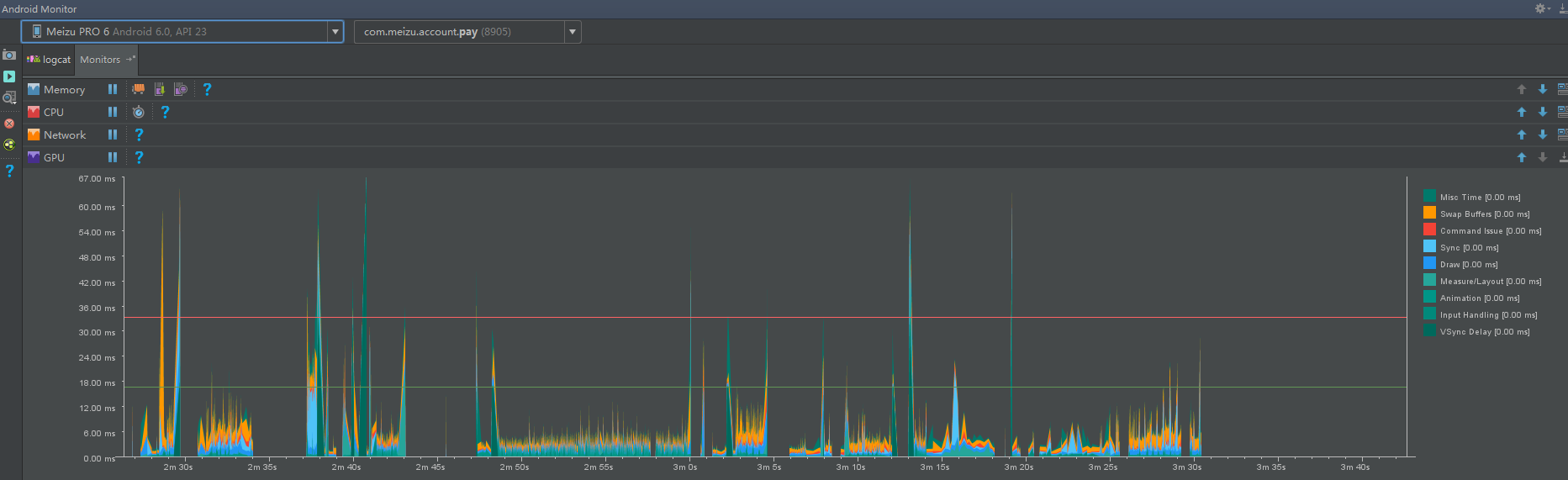Image resolution: width=1568 pixels, height=480 pixels.
Task: Pause the CPU monitor
Action: [113, 112]
